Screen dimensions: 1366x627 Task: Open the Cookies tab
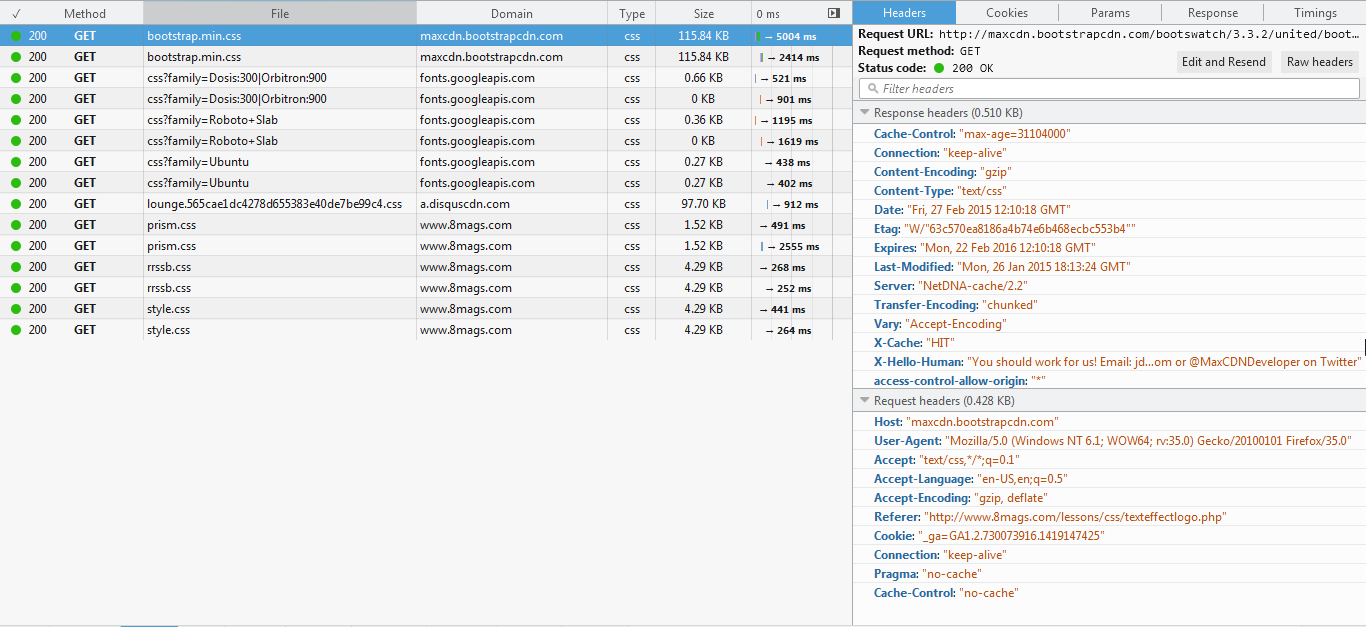(1007, 13)
